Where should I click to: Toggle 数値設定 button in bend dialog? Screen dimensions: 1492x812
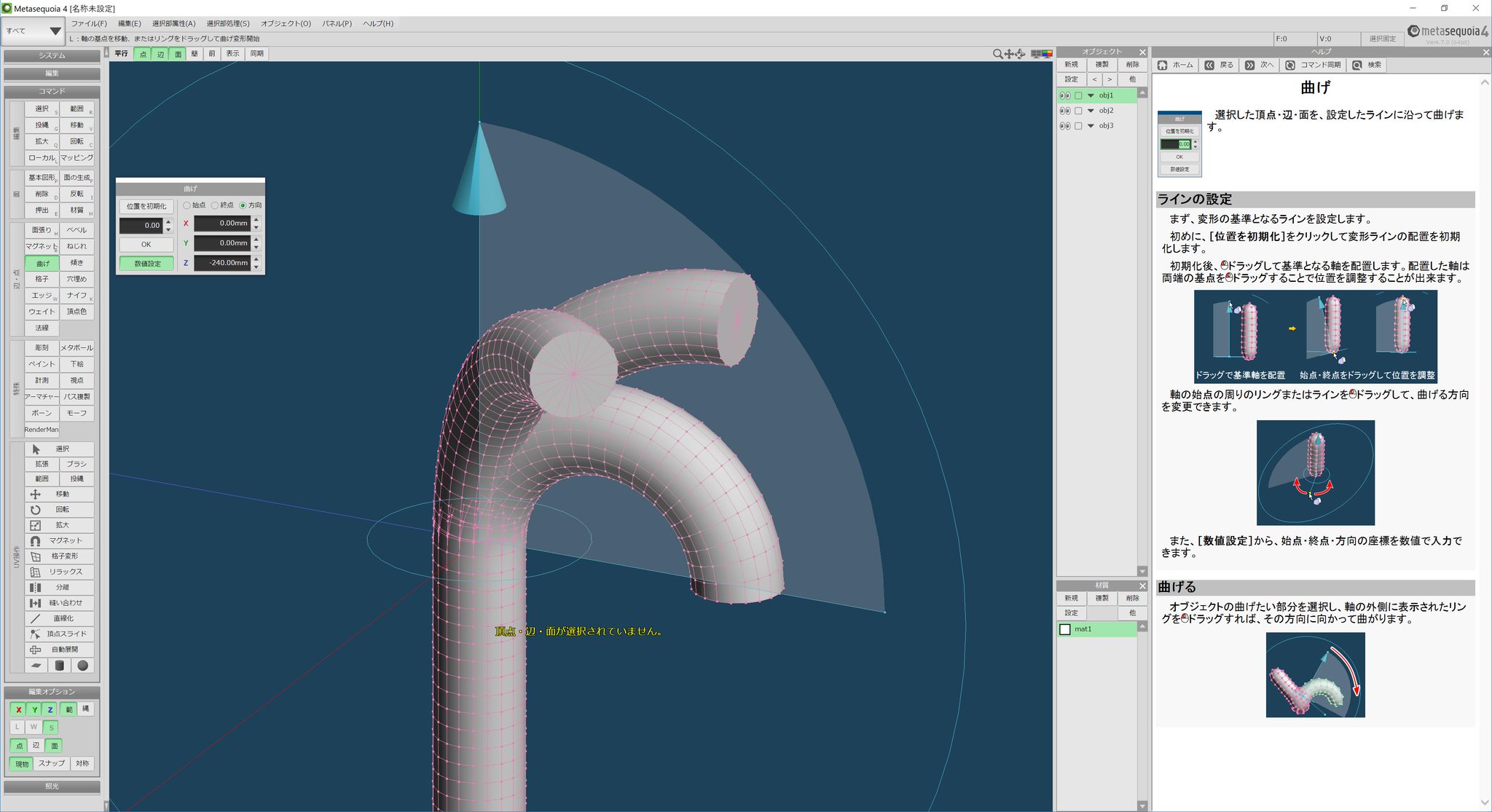click(x=146, y=264)
